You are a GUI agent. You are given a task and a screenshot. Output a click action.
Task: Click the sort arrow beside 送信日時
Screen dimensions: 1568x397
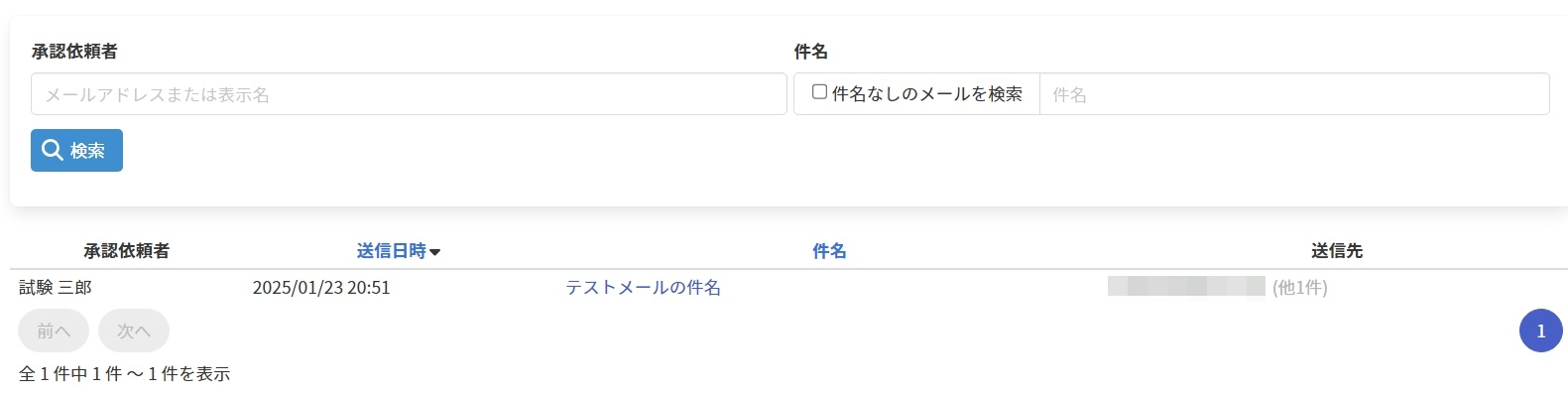435,252
